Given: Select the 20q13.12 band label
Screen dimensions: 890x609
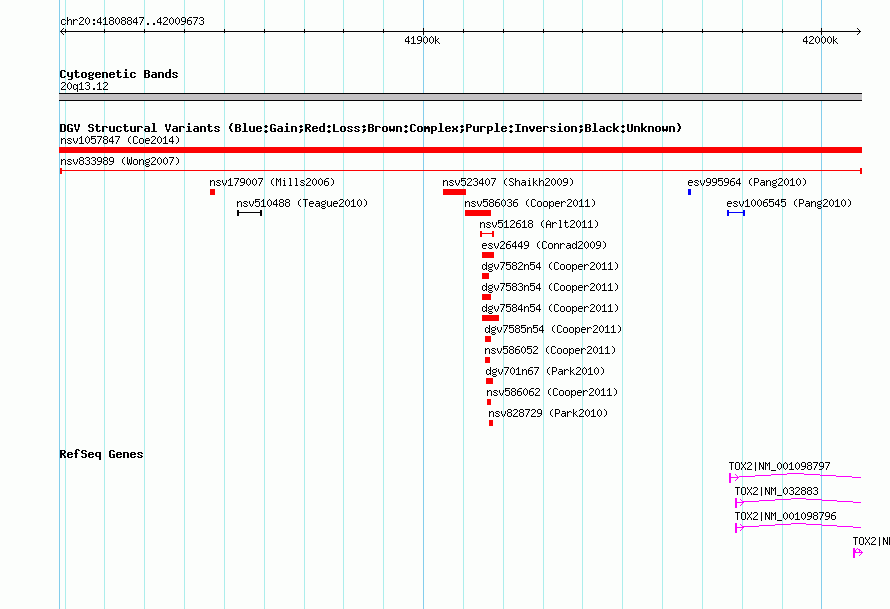Looking at the screenshot, I should (x=84, y=86).
